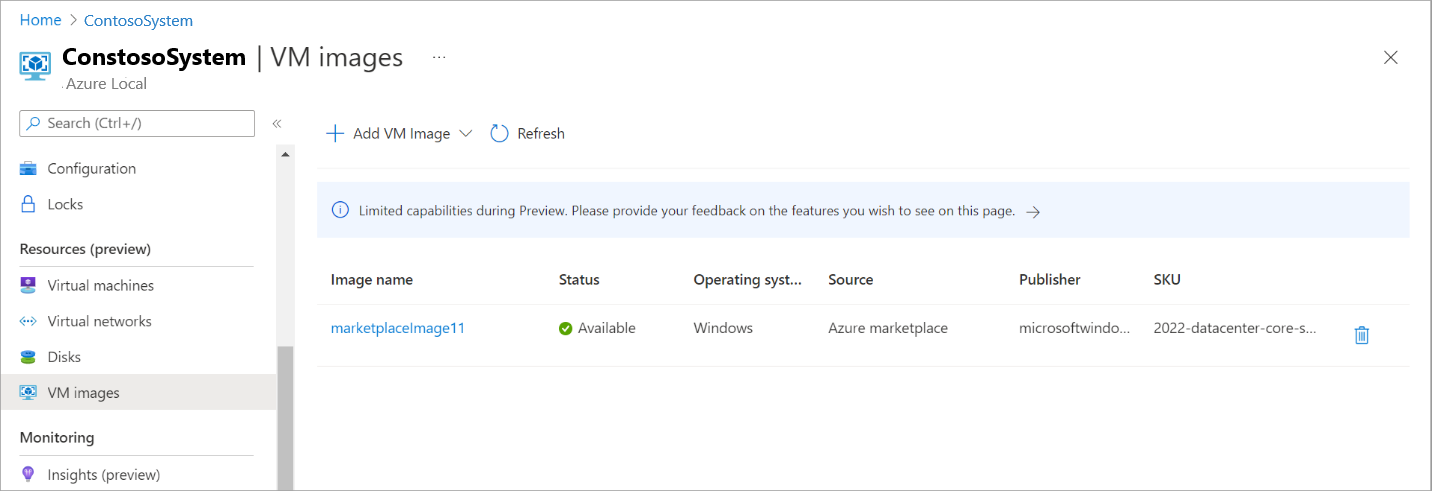Click the Disks sidebar icon
Viewport: 1432px width, 491px height.
(x=28, y=357)
